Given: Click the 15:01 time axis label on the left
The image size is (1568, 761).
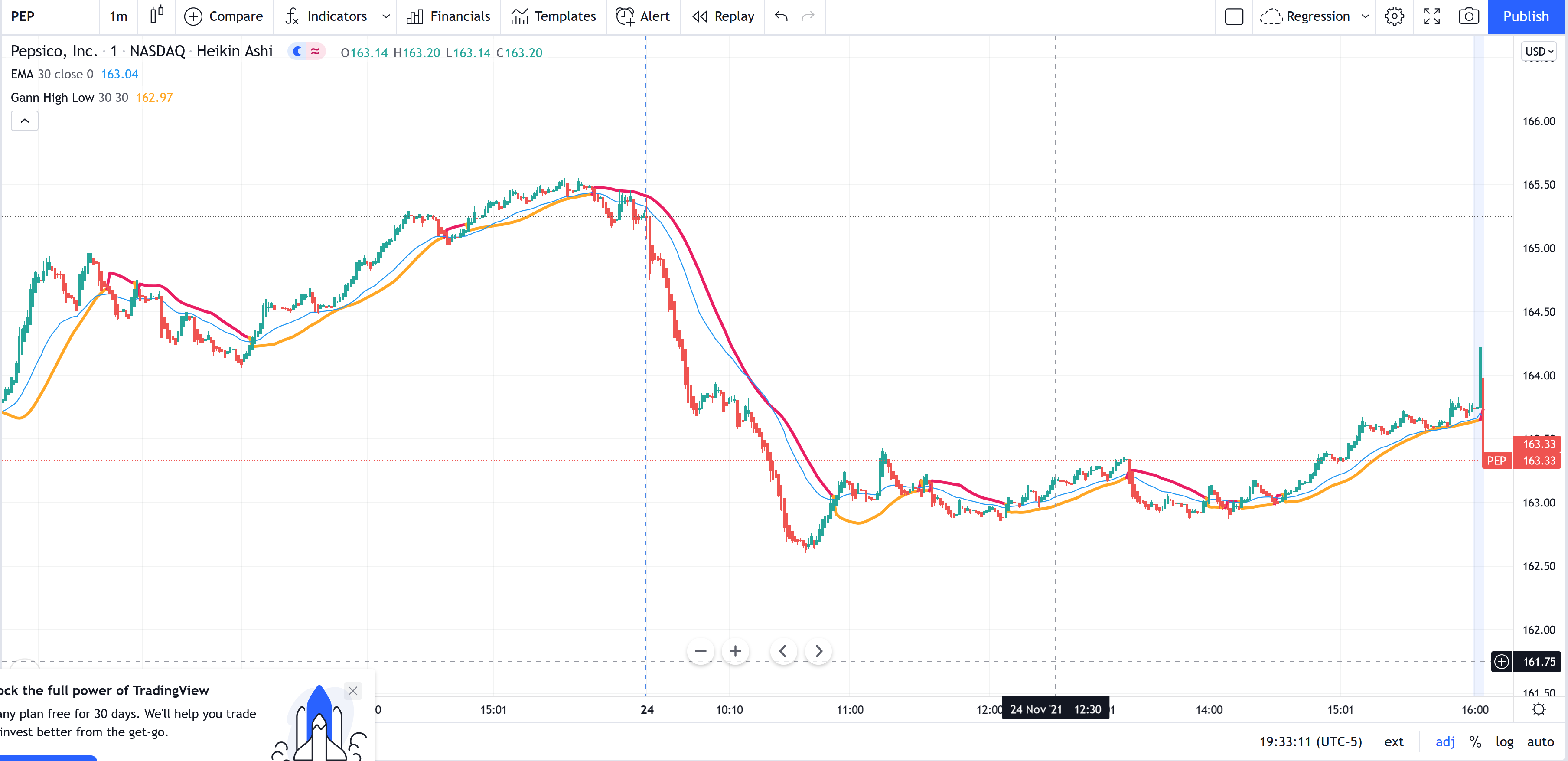Looking at the screenshot, I should click(x=493, y=709).
